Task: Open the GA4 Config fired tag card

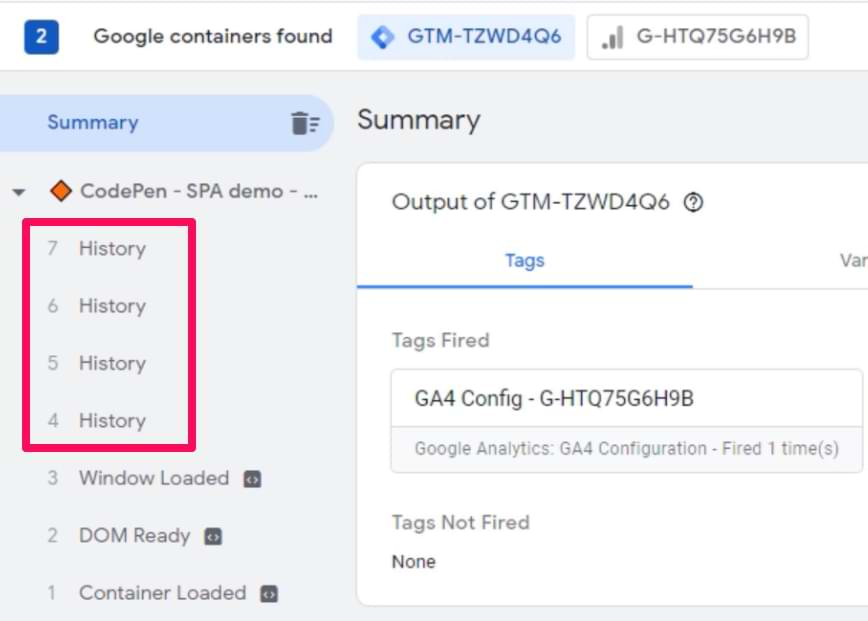Action: tap(626, 420)
